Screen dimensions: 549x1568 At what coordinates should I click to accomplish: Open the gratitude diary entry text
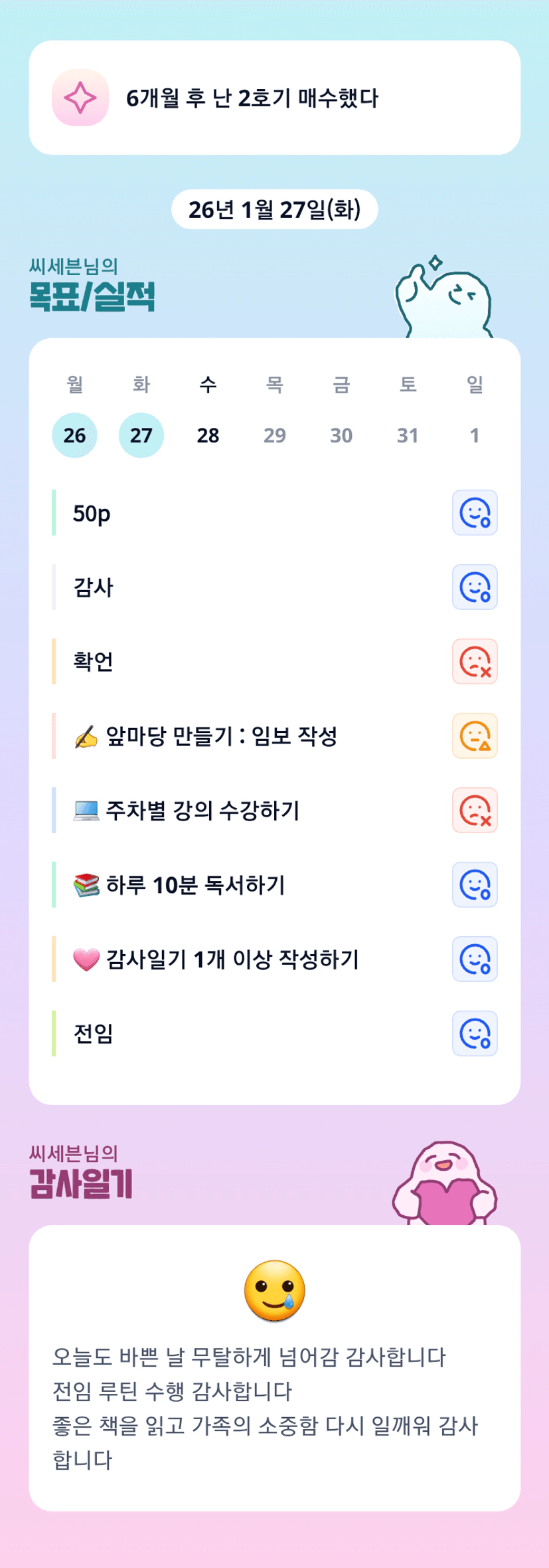[x=266, y=1409]
